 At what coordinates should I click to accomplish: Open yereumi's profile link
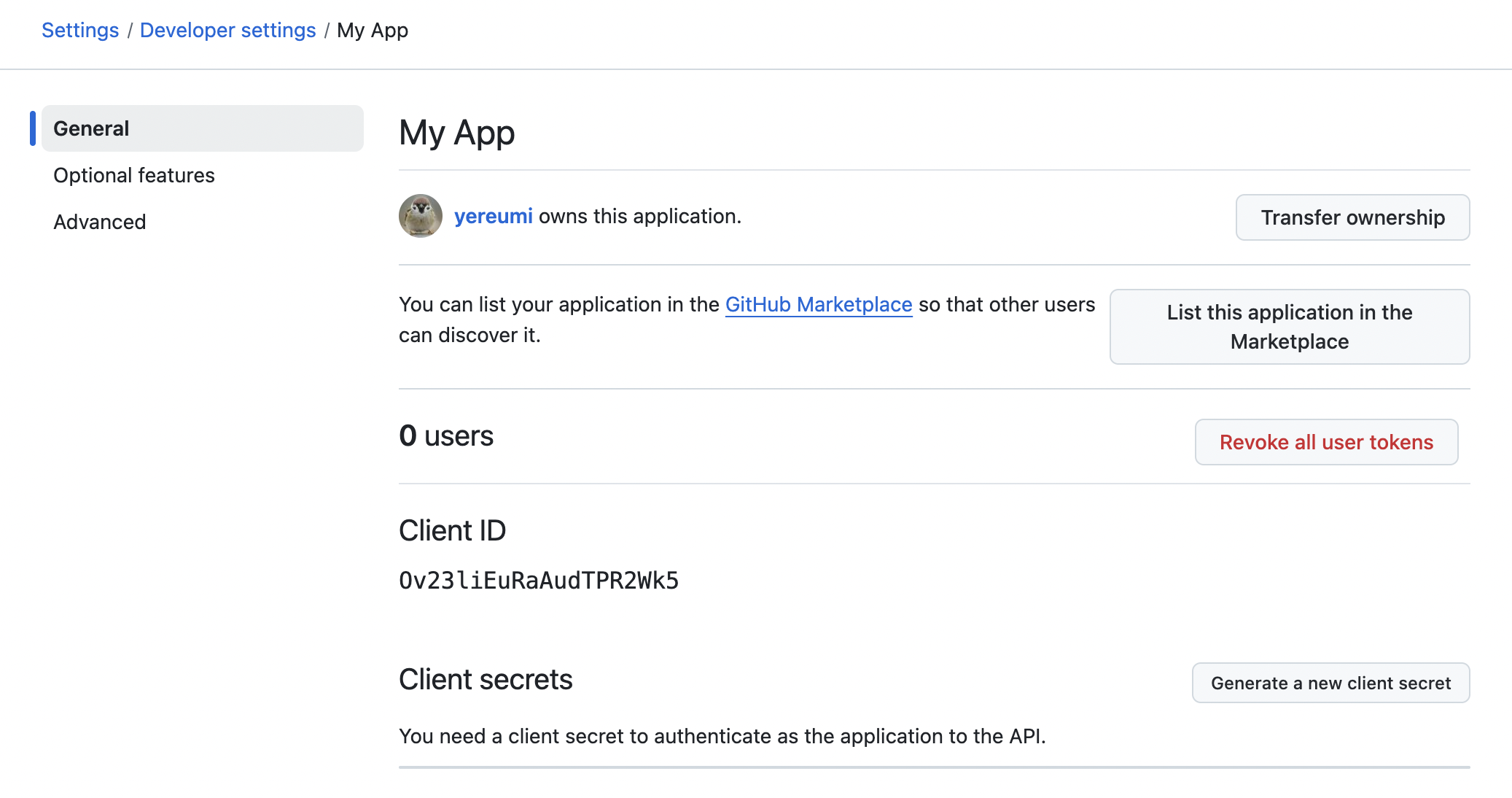(x=493, y=216)
